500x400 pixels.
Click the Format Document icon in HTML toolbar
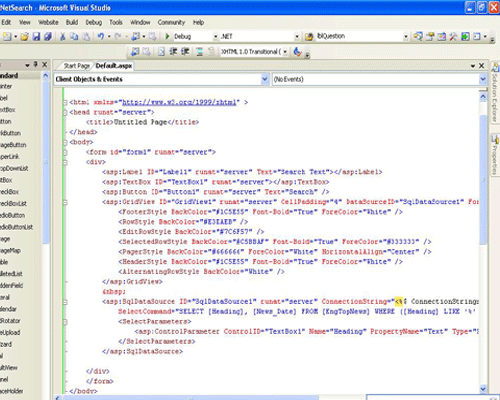(161, 52)
